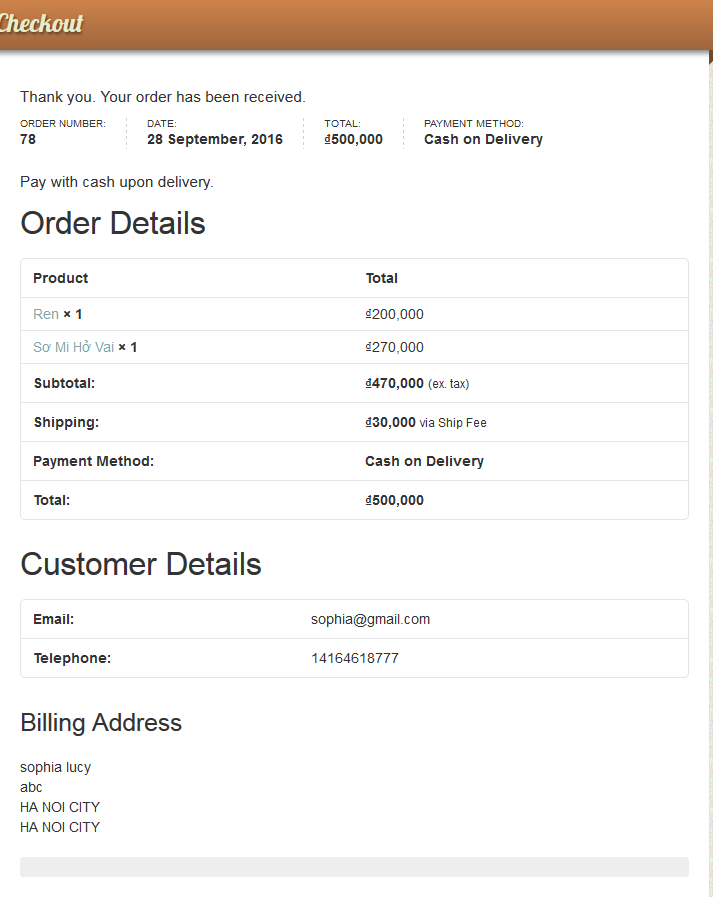Click the ₫500,000 total in the table
Viewport: 713px width, 897px height.
pos(395,500)
